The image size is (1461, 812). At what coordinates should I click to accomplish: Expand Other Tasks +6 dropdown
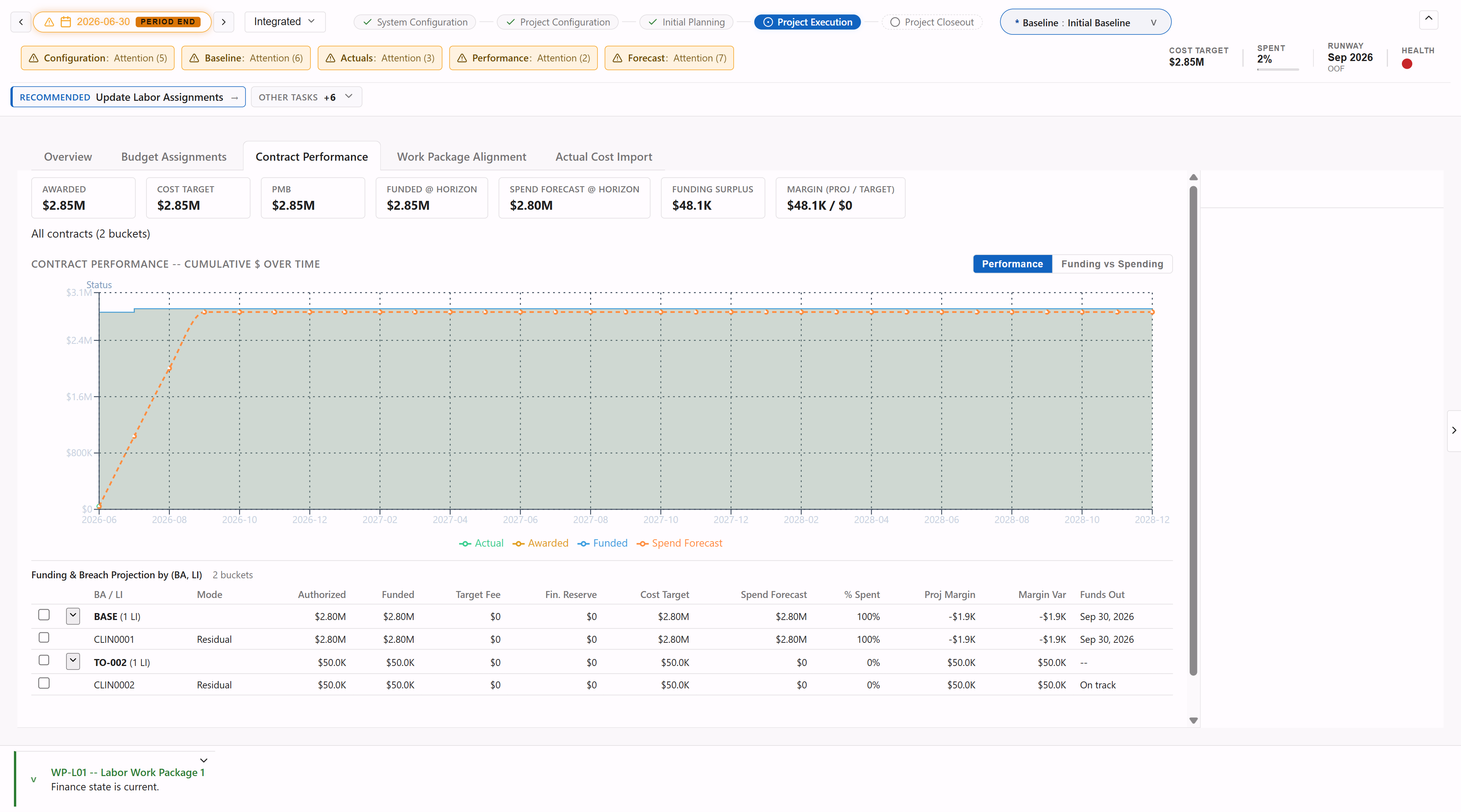point(306,97)
